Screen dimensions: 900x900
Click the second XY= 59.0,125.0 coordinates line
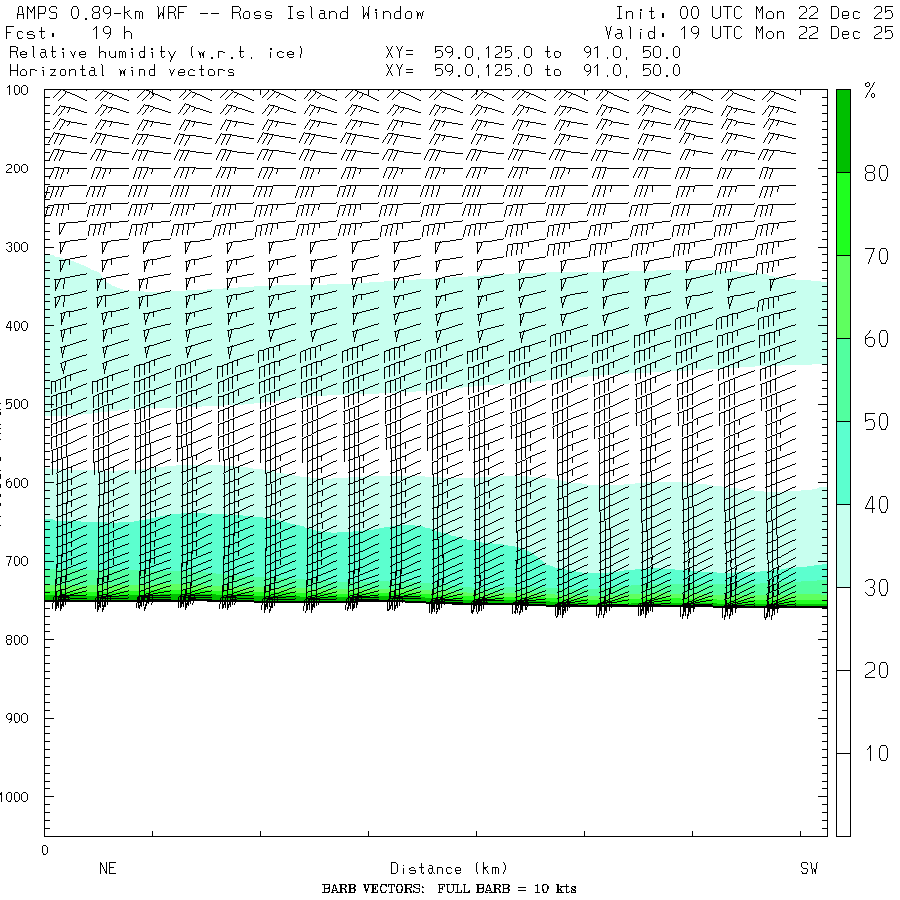click(533, 71)
